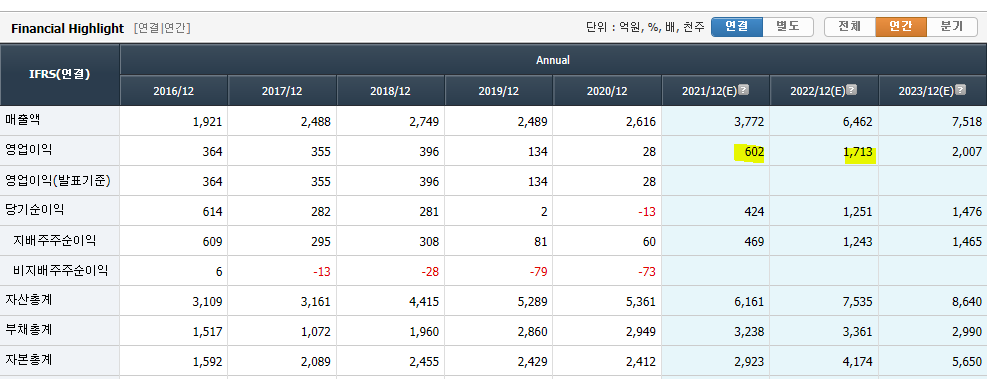Click the red -73 value
Viewport: 994px width, 379px height.
pyautogui.click(x=647, y=273)
